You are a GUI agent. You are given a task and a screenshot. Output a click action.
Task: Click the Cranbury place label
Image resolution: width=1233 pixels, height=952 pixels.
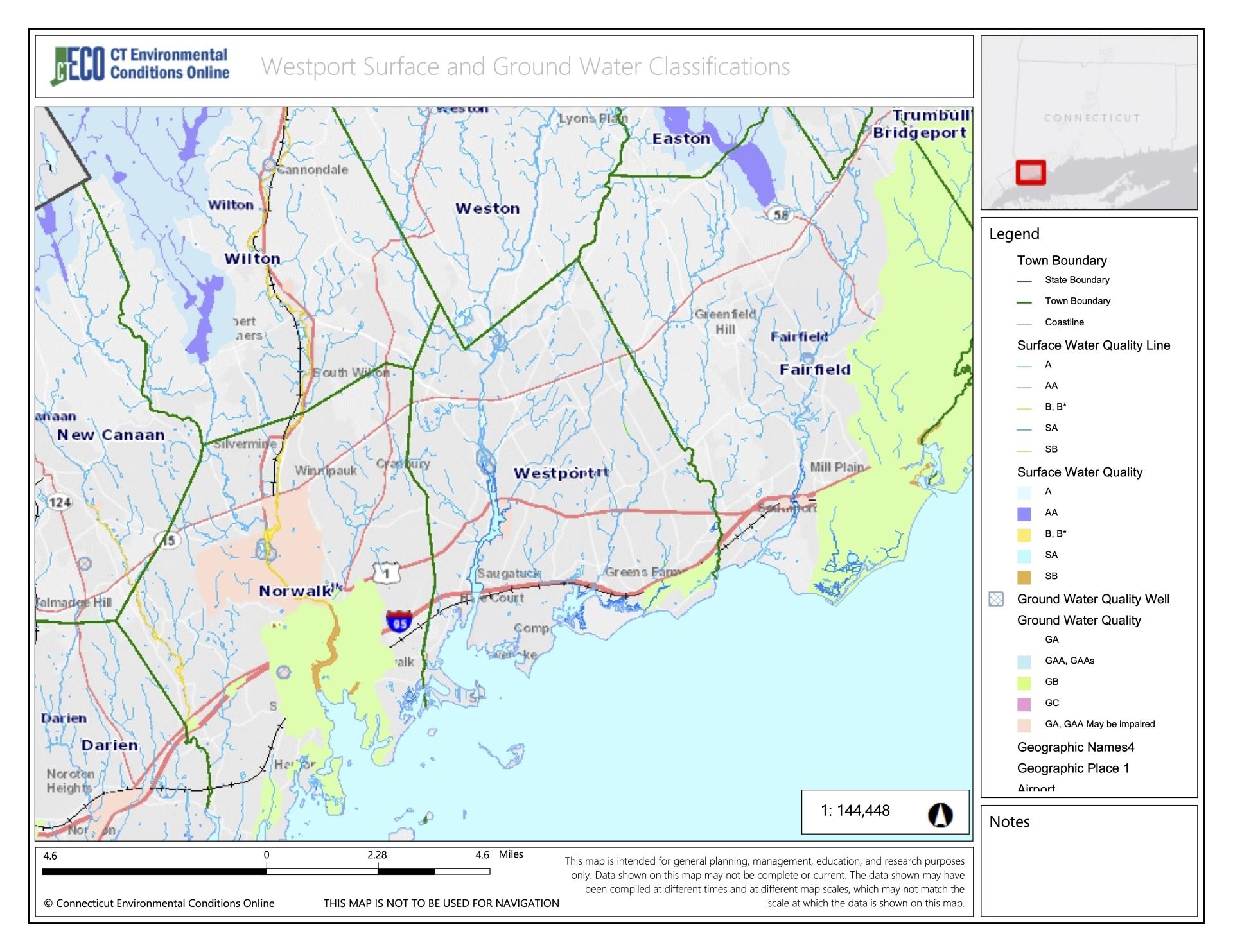[x=403, y=463]
